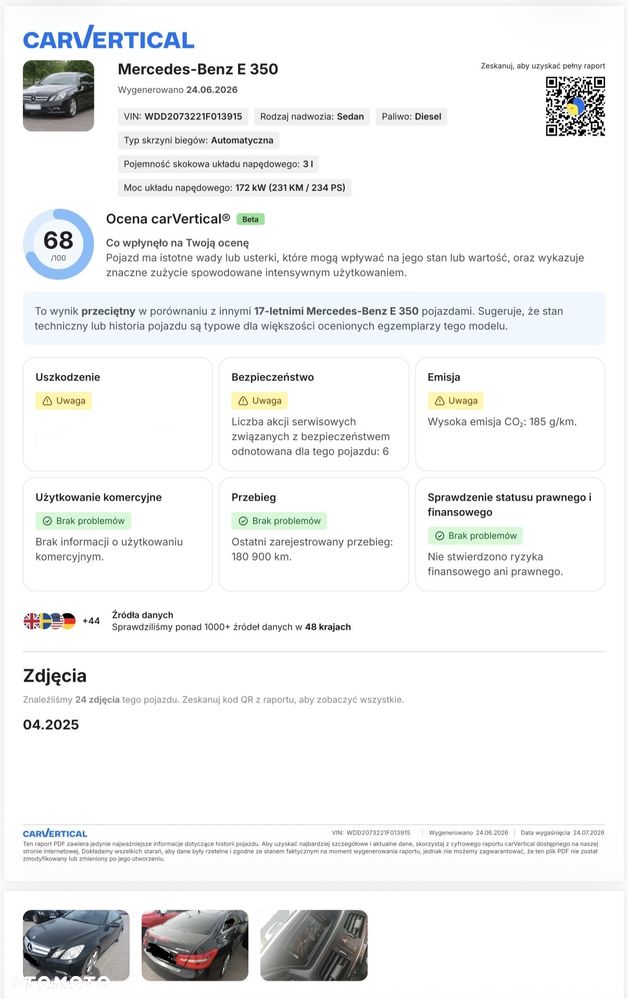628x999 pixels.
Task: Click the VIN number tag
Action: (183, 117)
